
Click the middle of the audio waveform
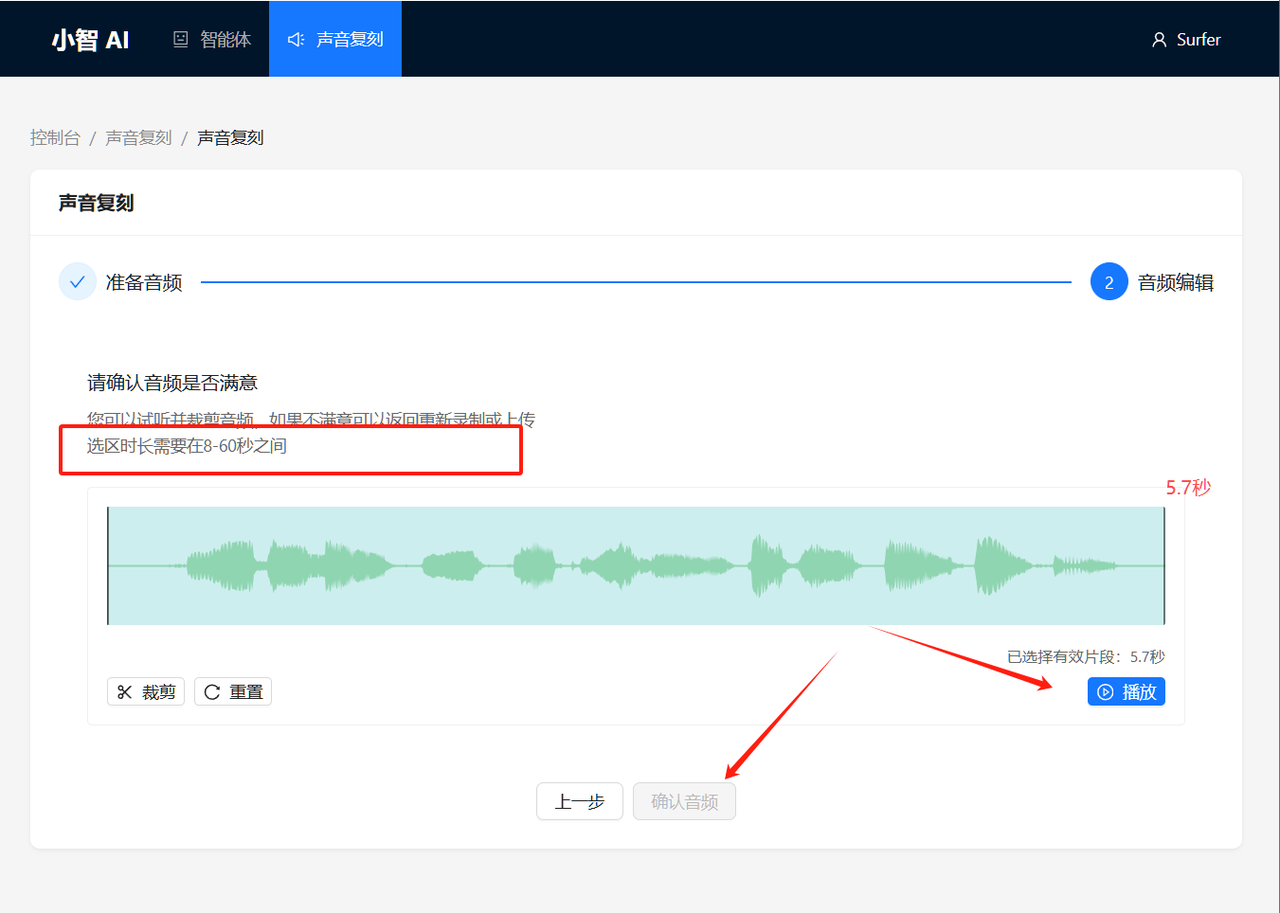click(x=636, y=566)
